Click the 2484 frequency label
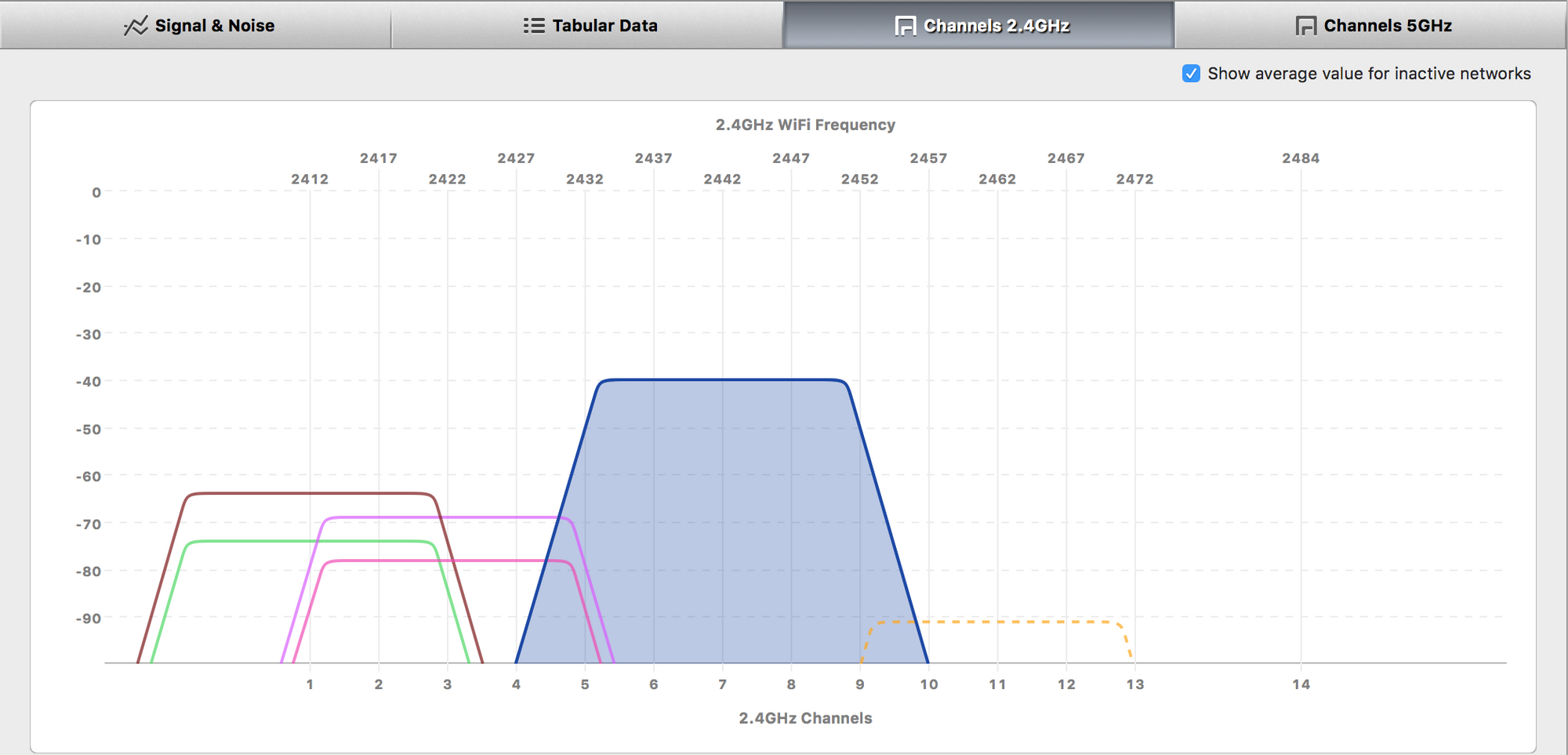1568x755 pixels. (1301, 158)
